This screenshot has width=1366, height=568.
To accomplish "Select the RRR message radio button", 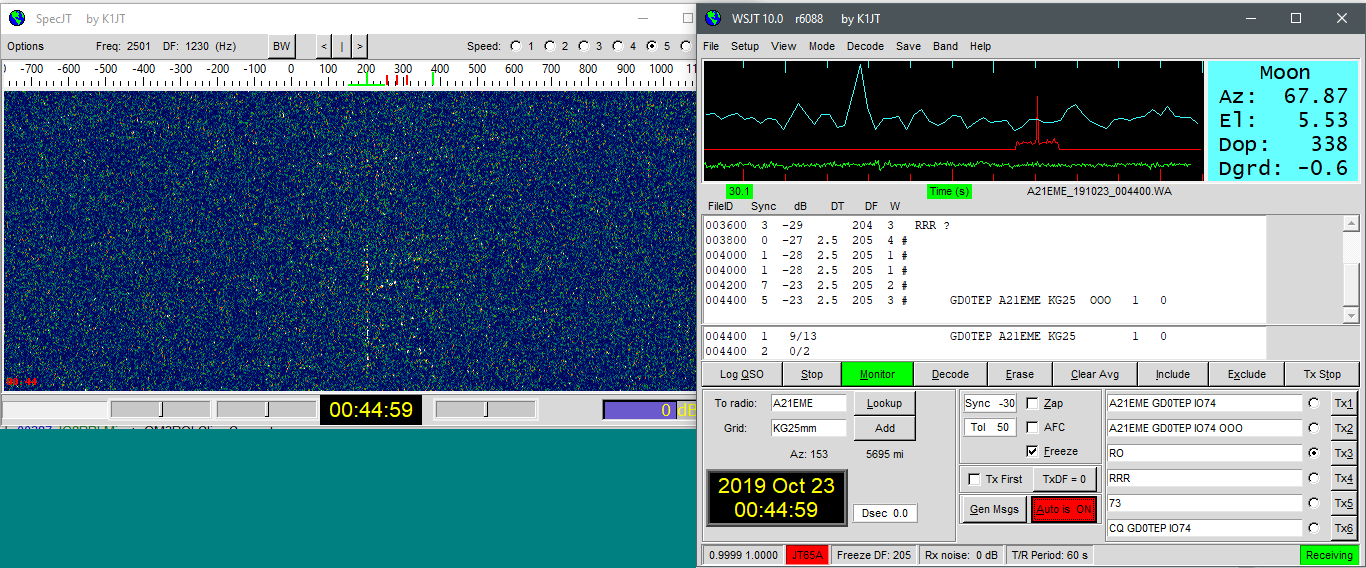I will [1313, 478].
